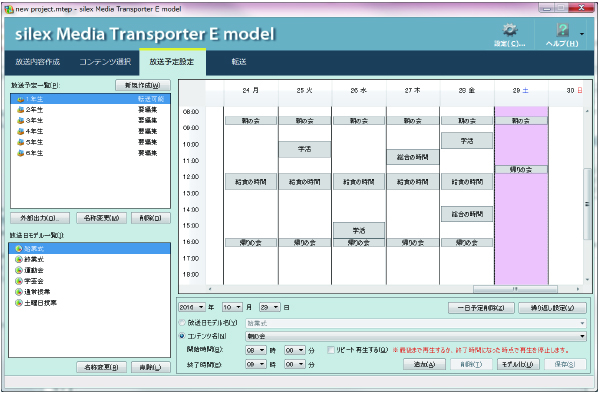This screenshot has width=600, height=395.
Task: Click the 新規作成 button
Action: (143, 85)
